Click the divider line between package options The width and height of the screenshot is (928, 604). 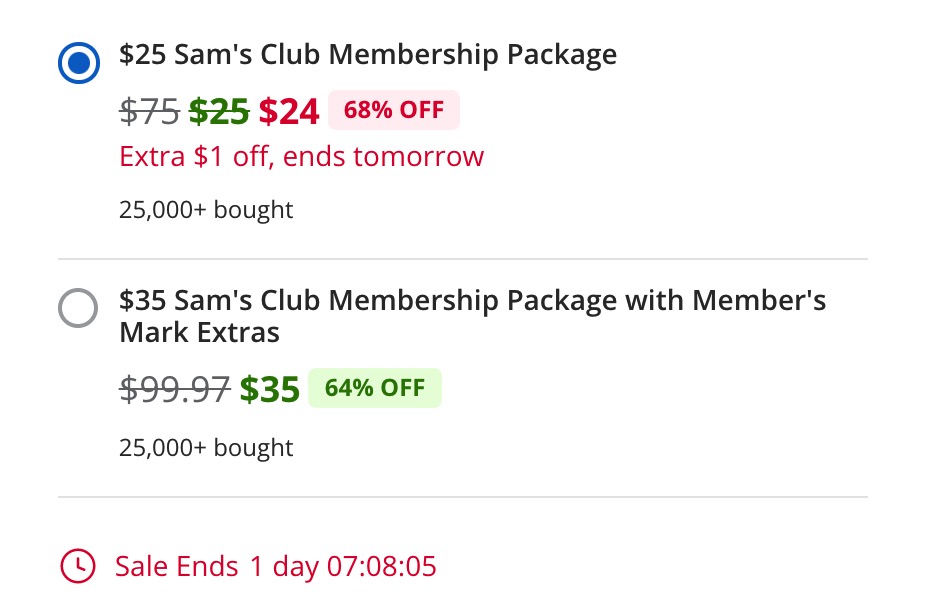(x=463, y=258)
